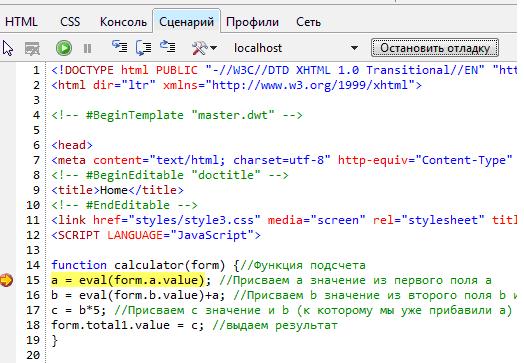Activate the select element arrow tool
The height and width of the screenshot is (363, 524).
8,48
